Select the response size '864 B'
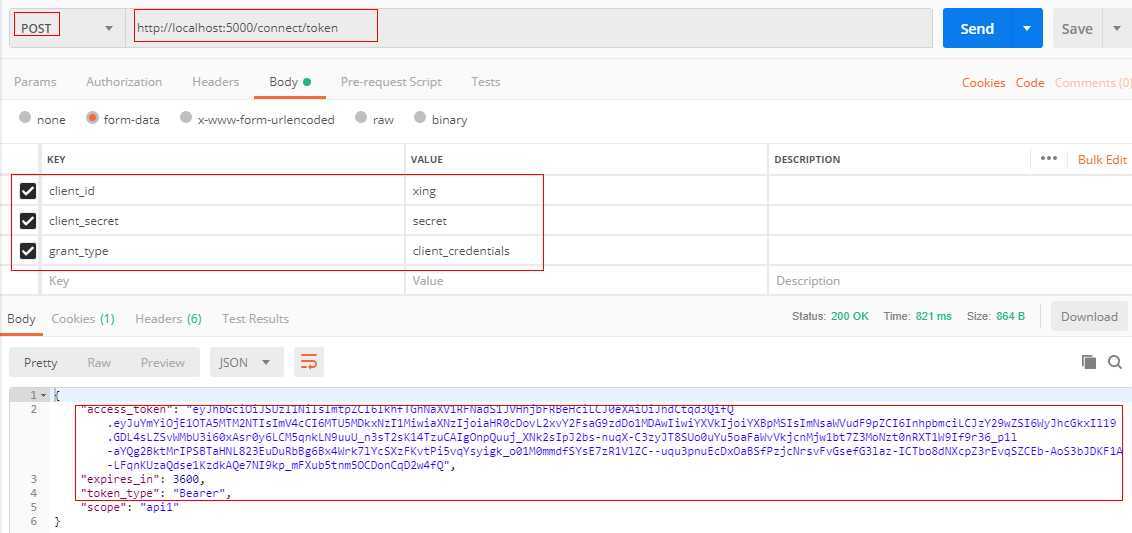 [x=1011, y=316]
